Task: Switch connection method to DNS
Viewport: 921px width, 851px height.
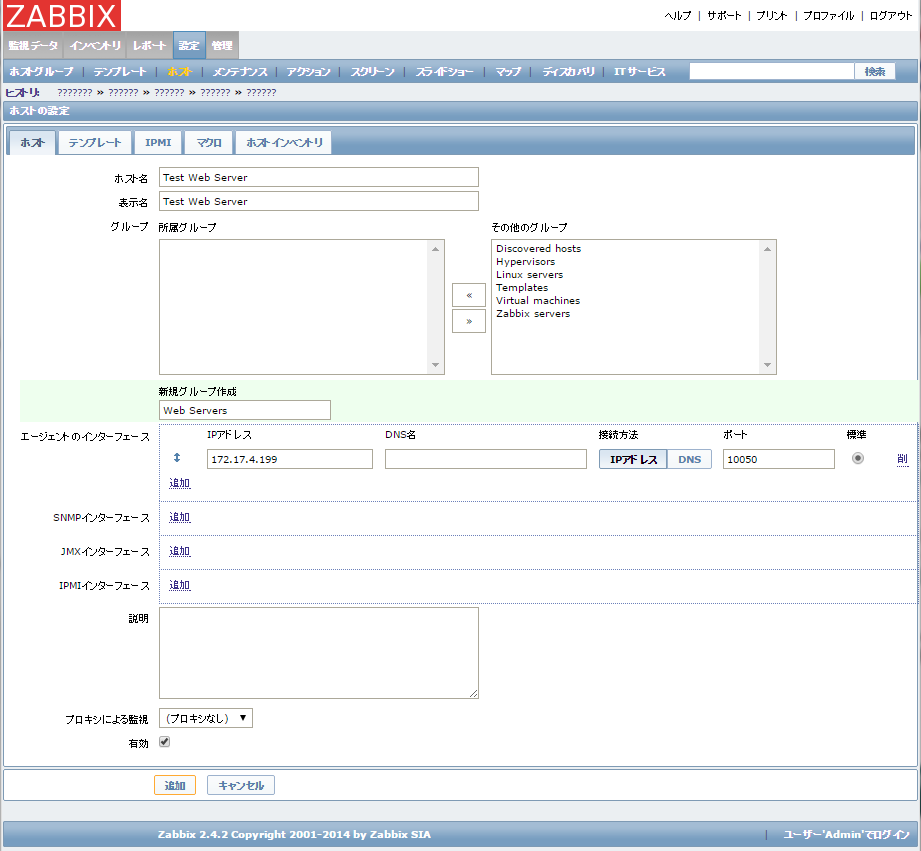Action: (x=689, y=459)
